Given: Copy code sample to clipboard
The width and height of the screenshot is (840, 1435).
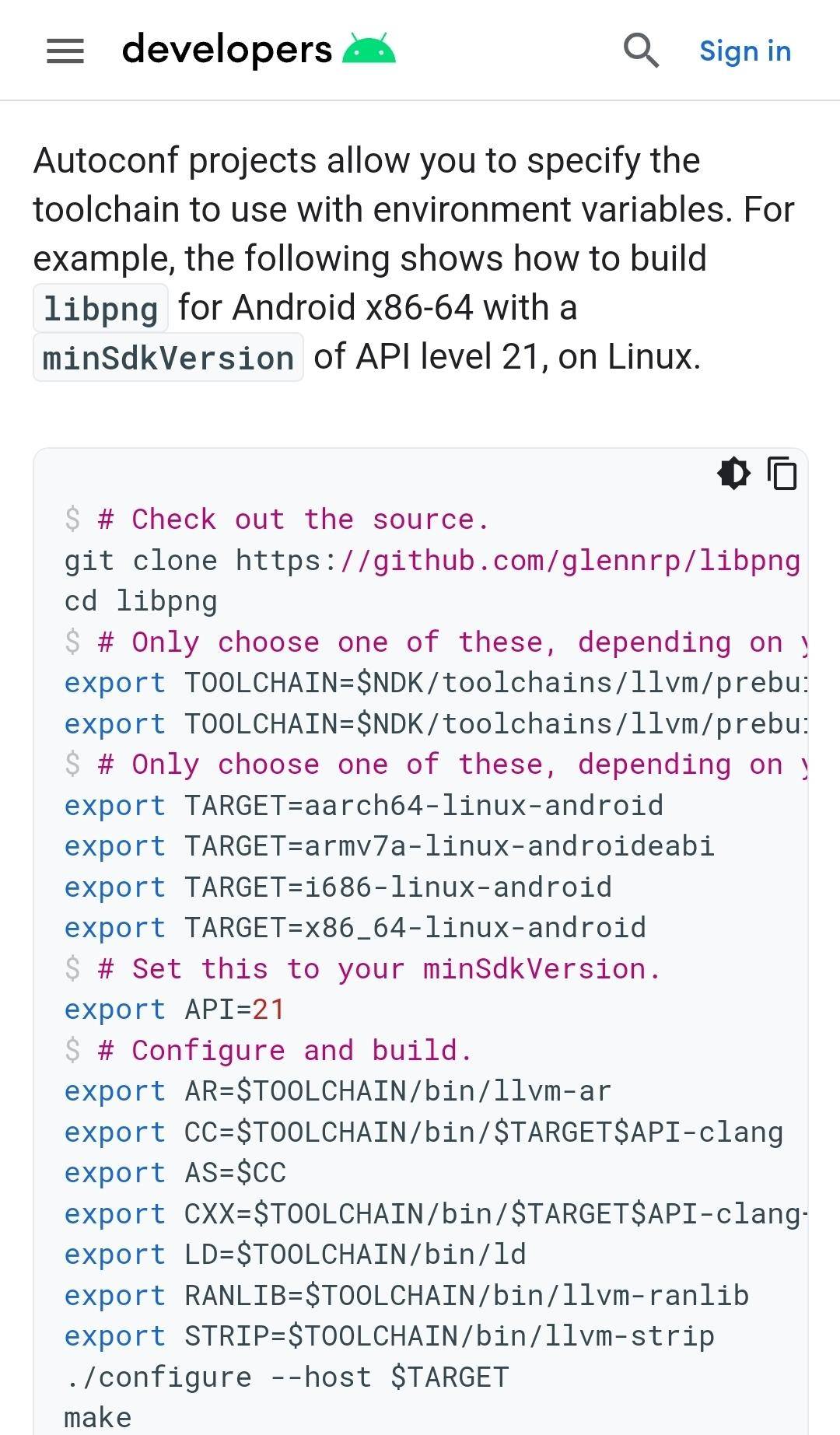Looking at the screenshot, I should [x=782, y=473].
